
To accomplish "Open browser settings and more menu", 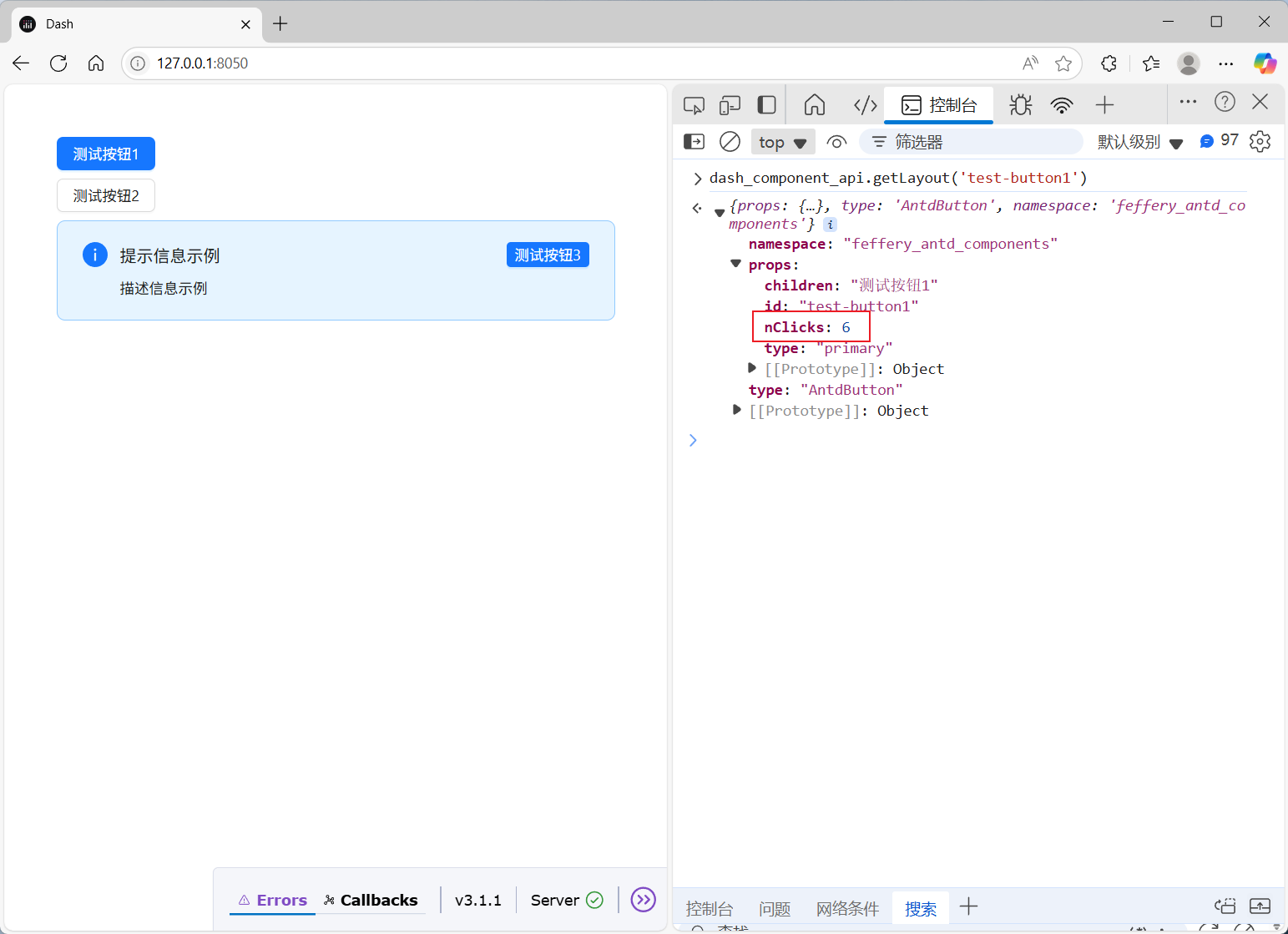I will 1226,63.
